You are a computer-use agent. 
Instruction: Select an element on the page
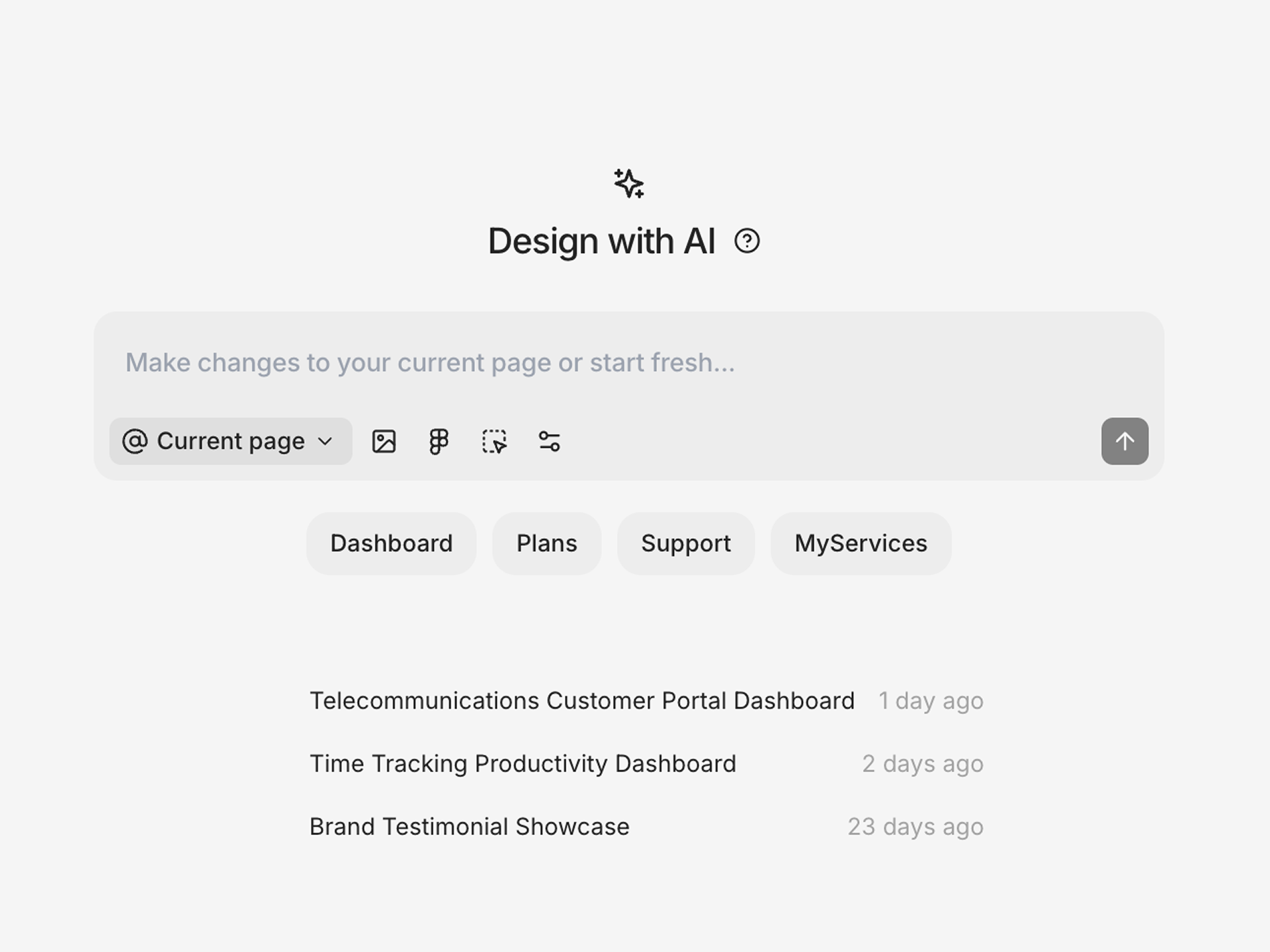[494, 441]
